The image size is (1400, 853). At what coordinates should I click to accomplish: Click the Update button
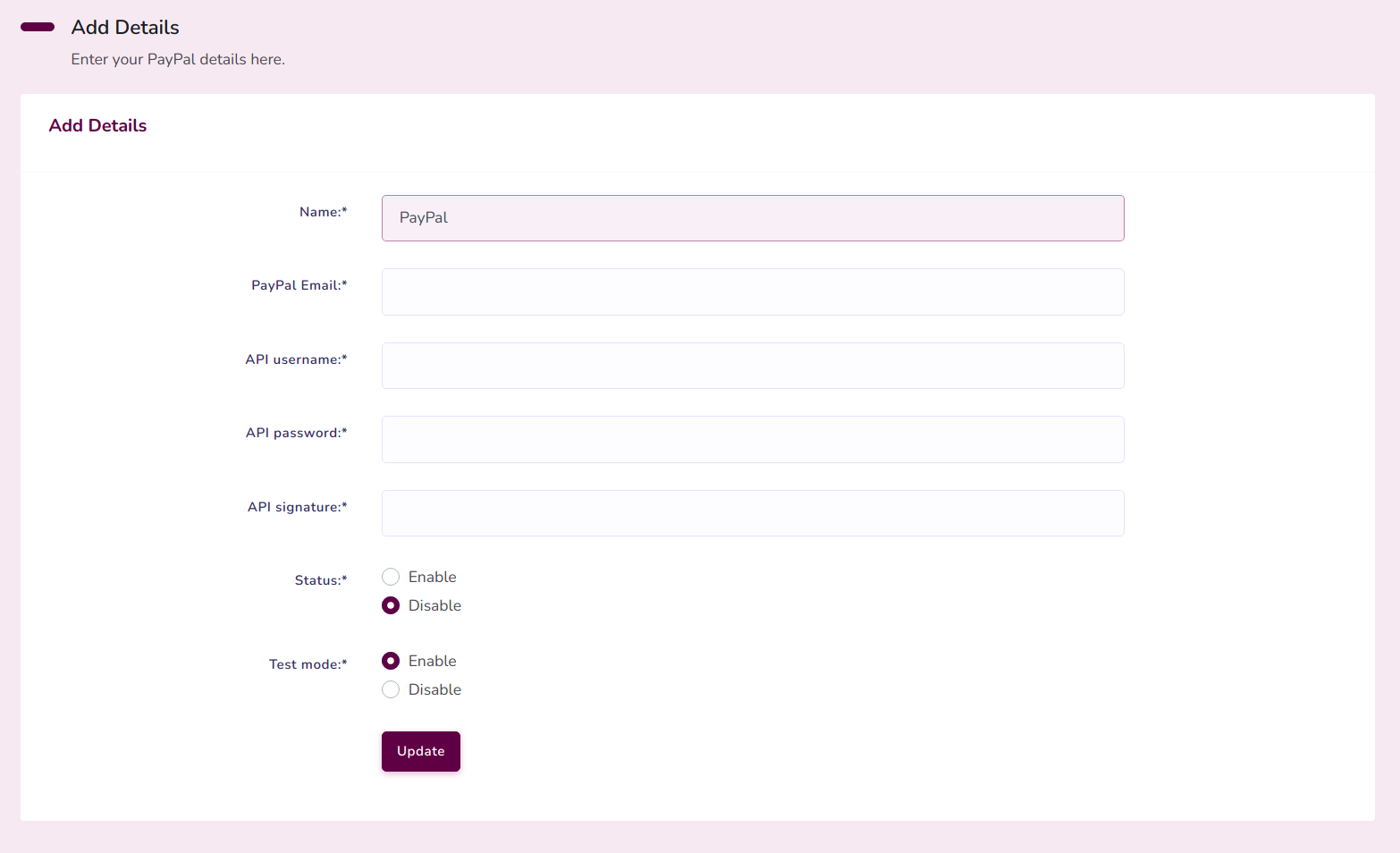coord(421,751)
